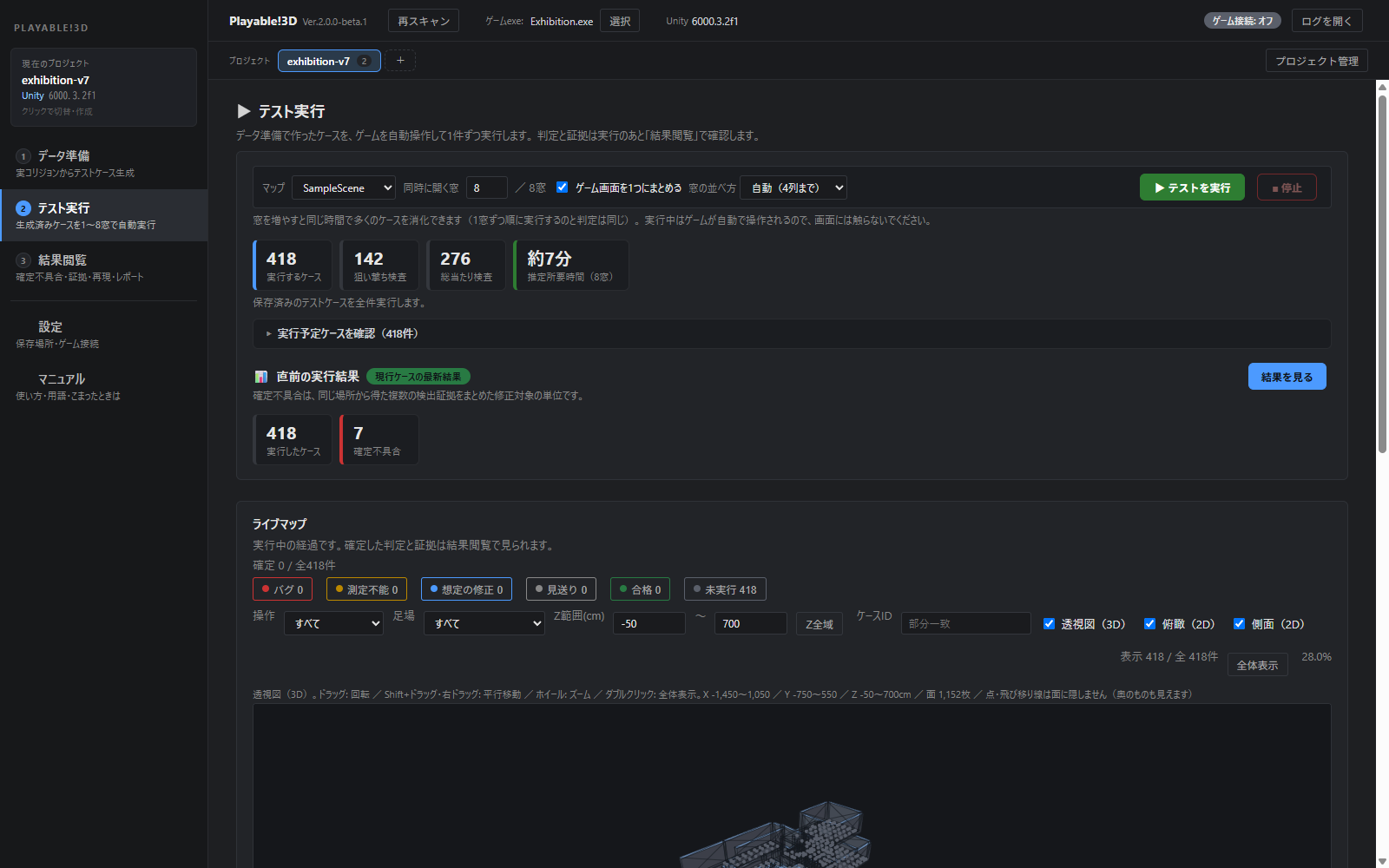
Task: Select the exhibition-v7 project tab
Action: pyautogui.click(x=329, y=61)
